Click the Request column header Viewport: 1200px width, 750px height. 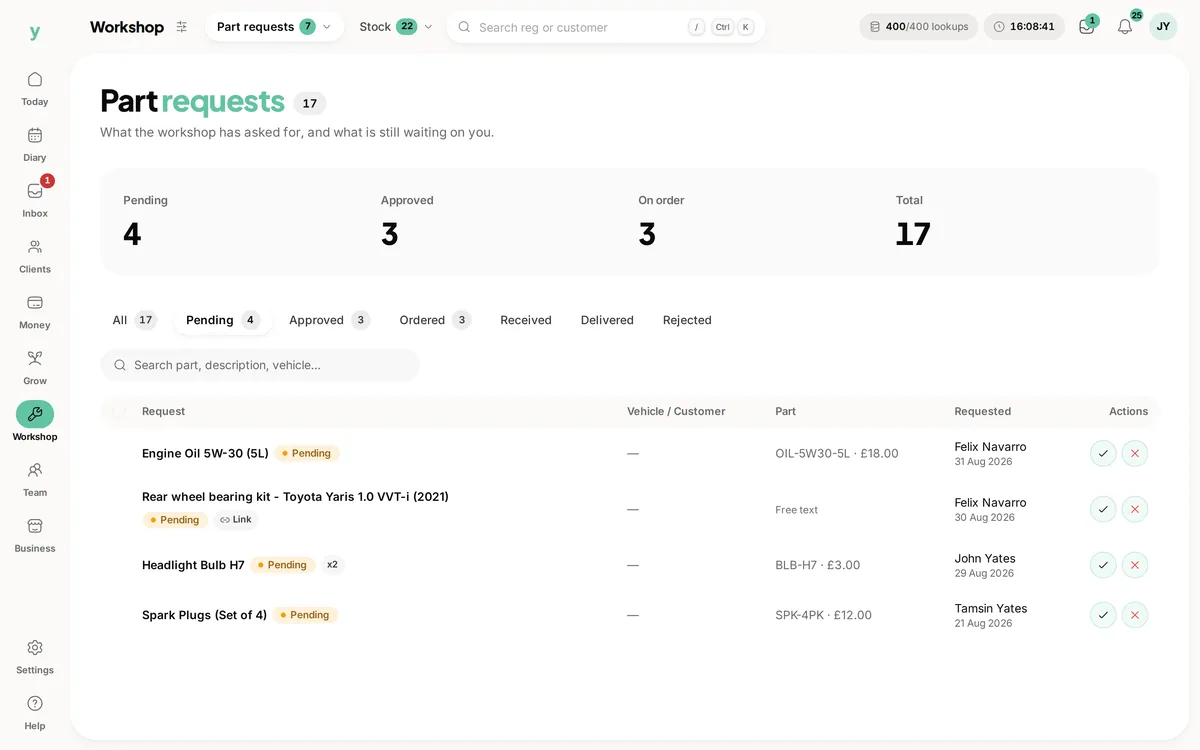(x=163, y=411)
